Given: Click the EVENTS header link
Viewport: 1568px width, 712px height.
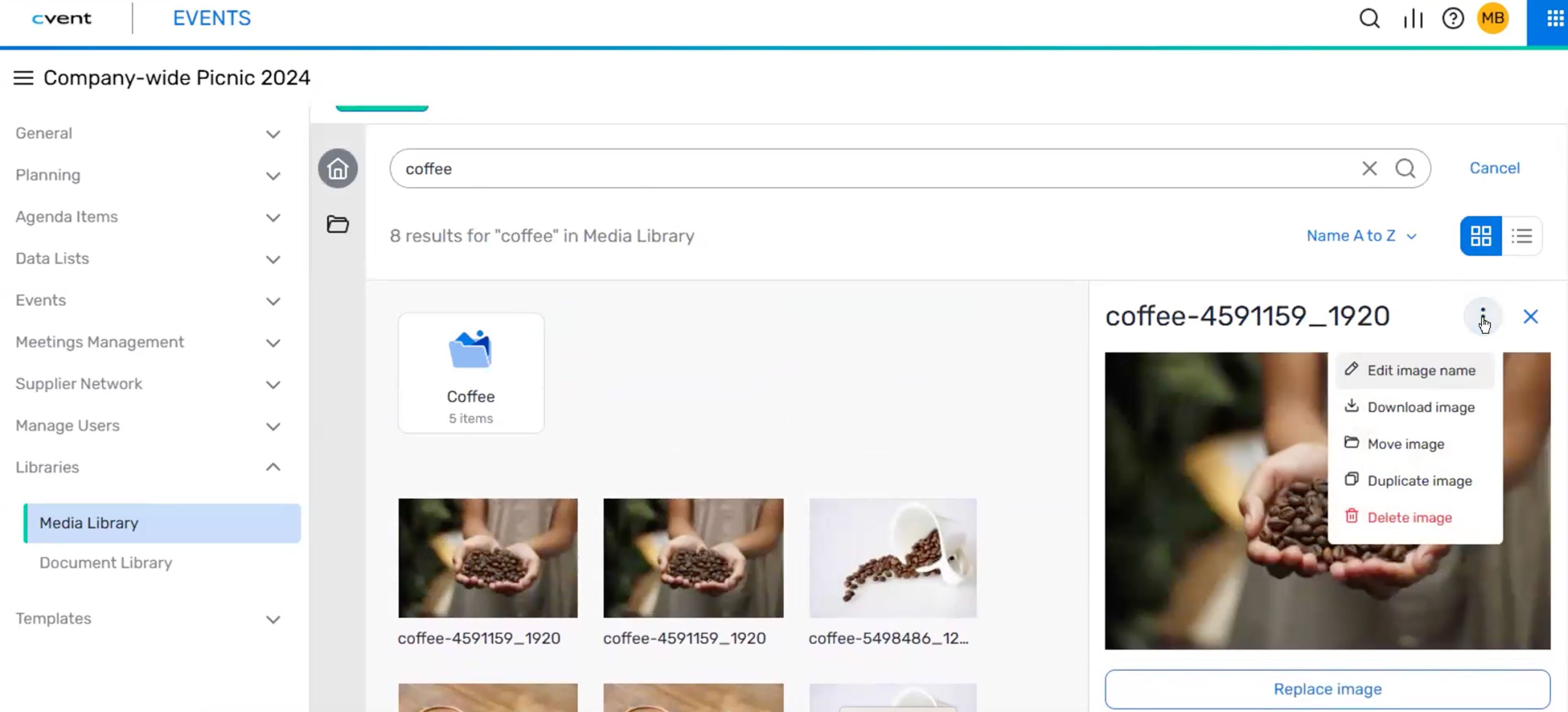Looking at the screenshot, I should 211,18.
